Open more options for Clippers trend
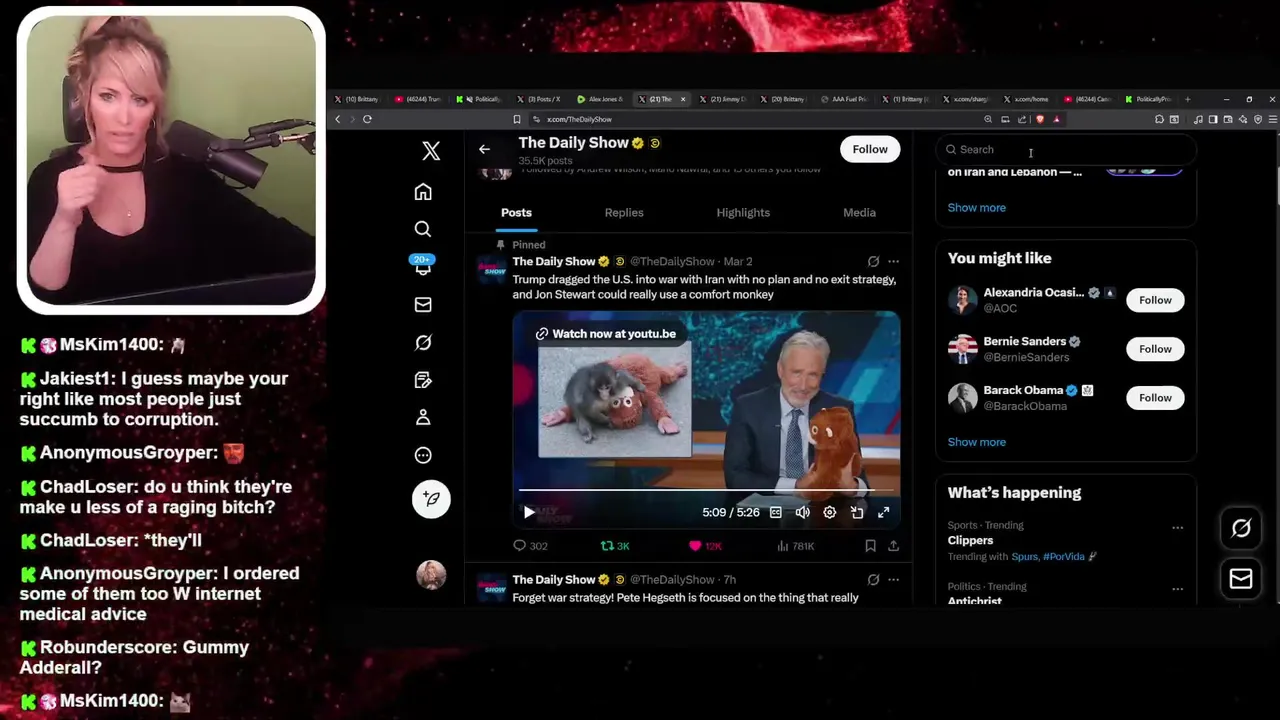Screen dimensions: 1280x720 coord(1177,528)
